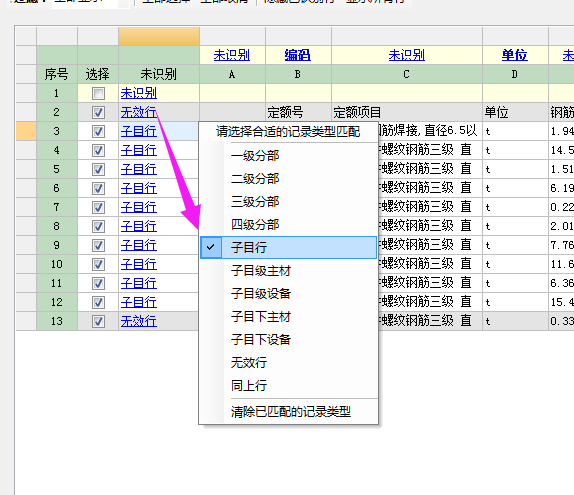Choose 子目级设备 from the menu

[288, 294]
